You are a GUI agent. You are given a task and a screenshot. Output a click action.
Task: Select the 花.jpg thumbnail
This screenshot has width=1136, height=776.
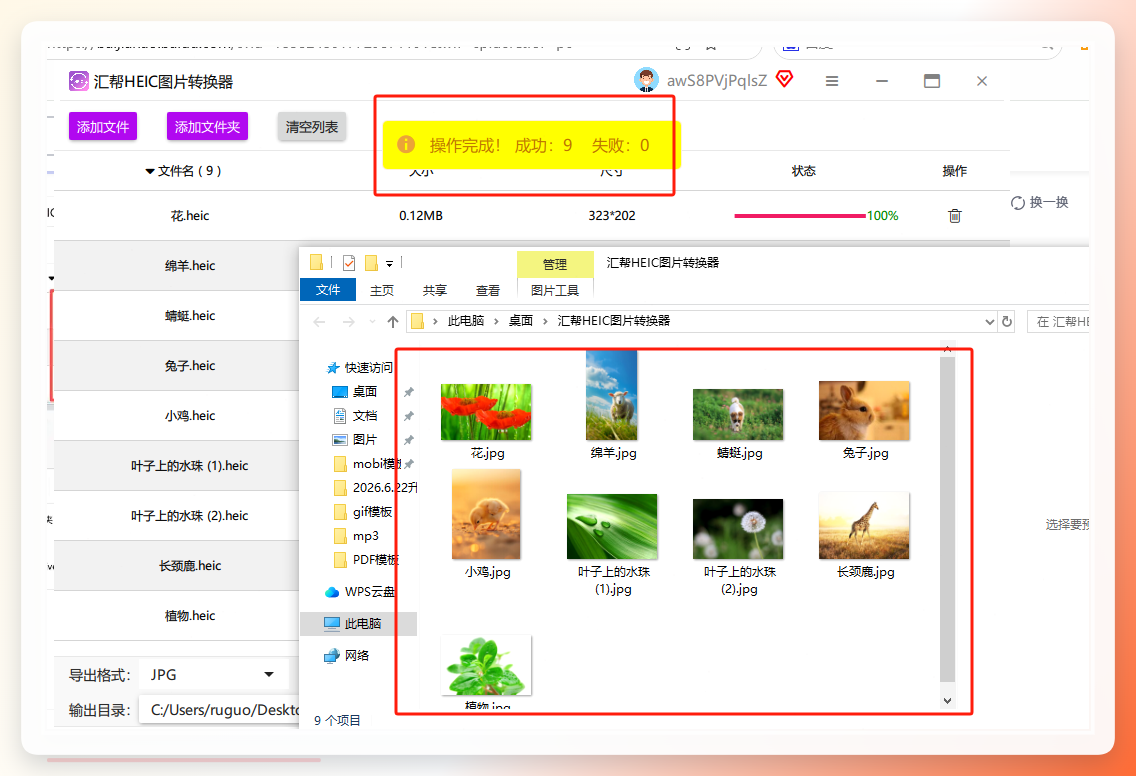[486, 412]
